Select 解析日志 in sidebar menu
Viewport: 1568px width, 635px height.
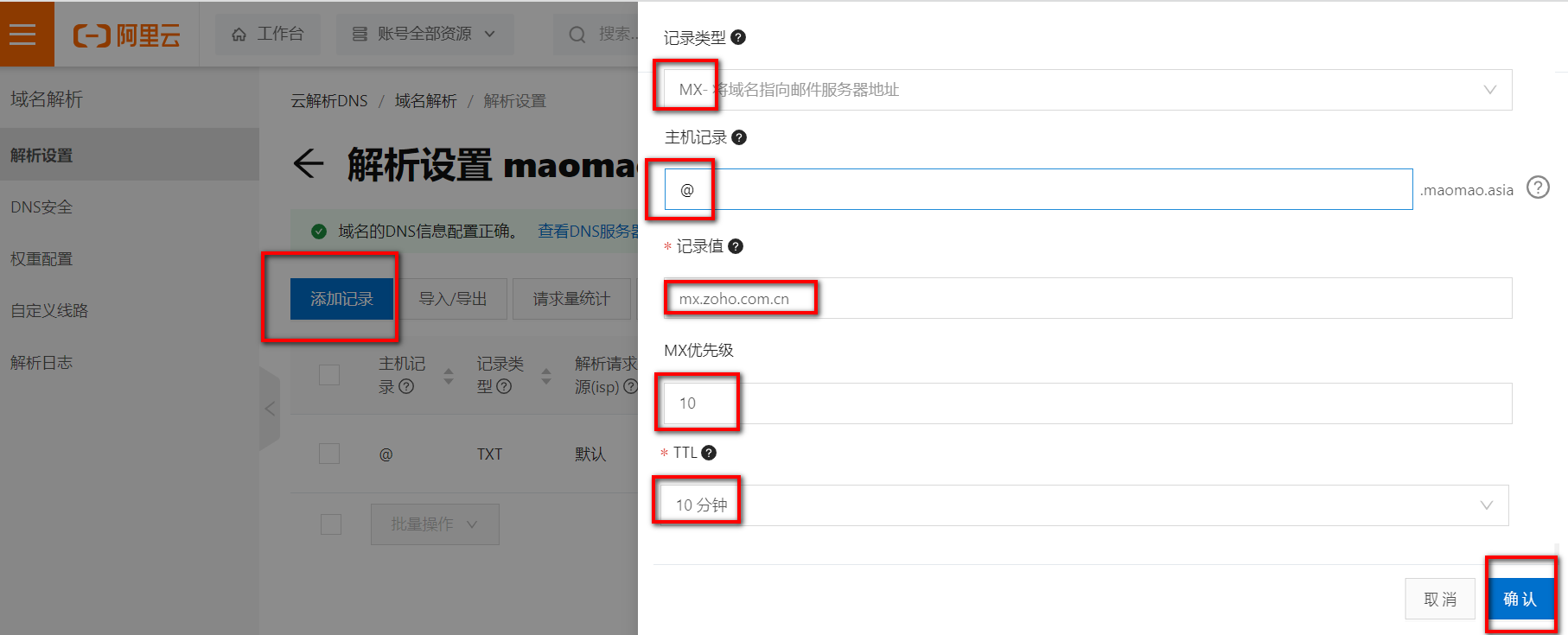[x=41, y=363]
